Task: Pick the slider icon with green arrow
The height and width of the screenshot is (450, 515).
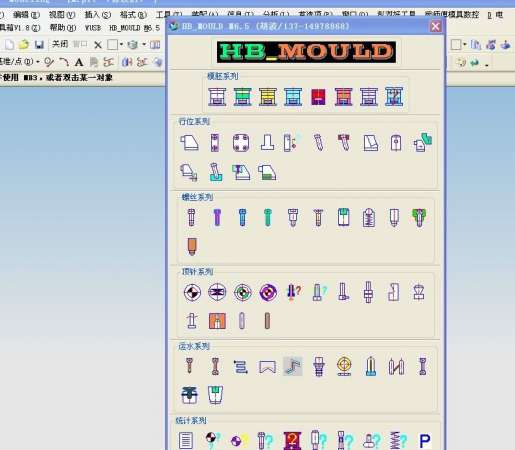Action: (422, 143)
